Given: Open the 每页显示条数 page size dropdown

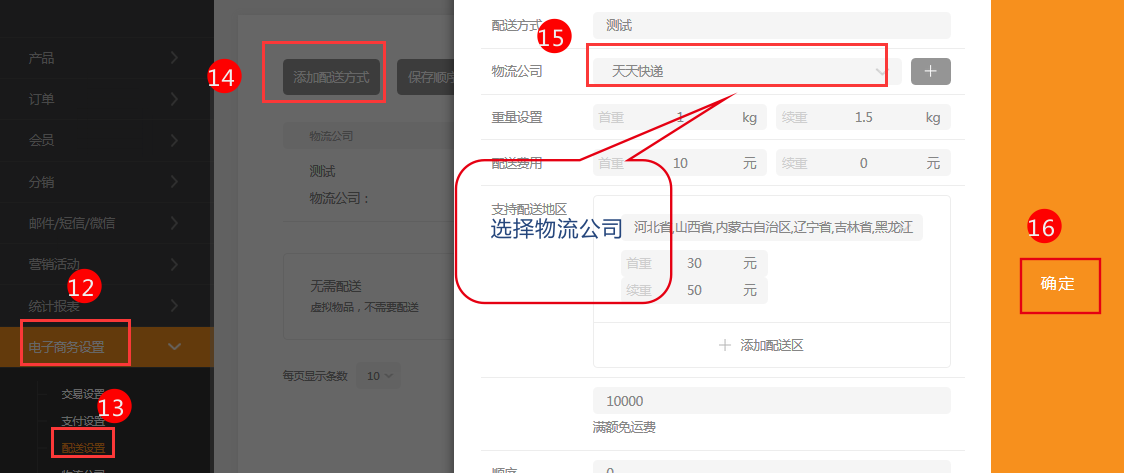Looking at the screenshot, I should click(381, 376).
